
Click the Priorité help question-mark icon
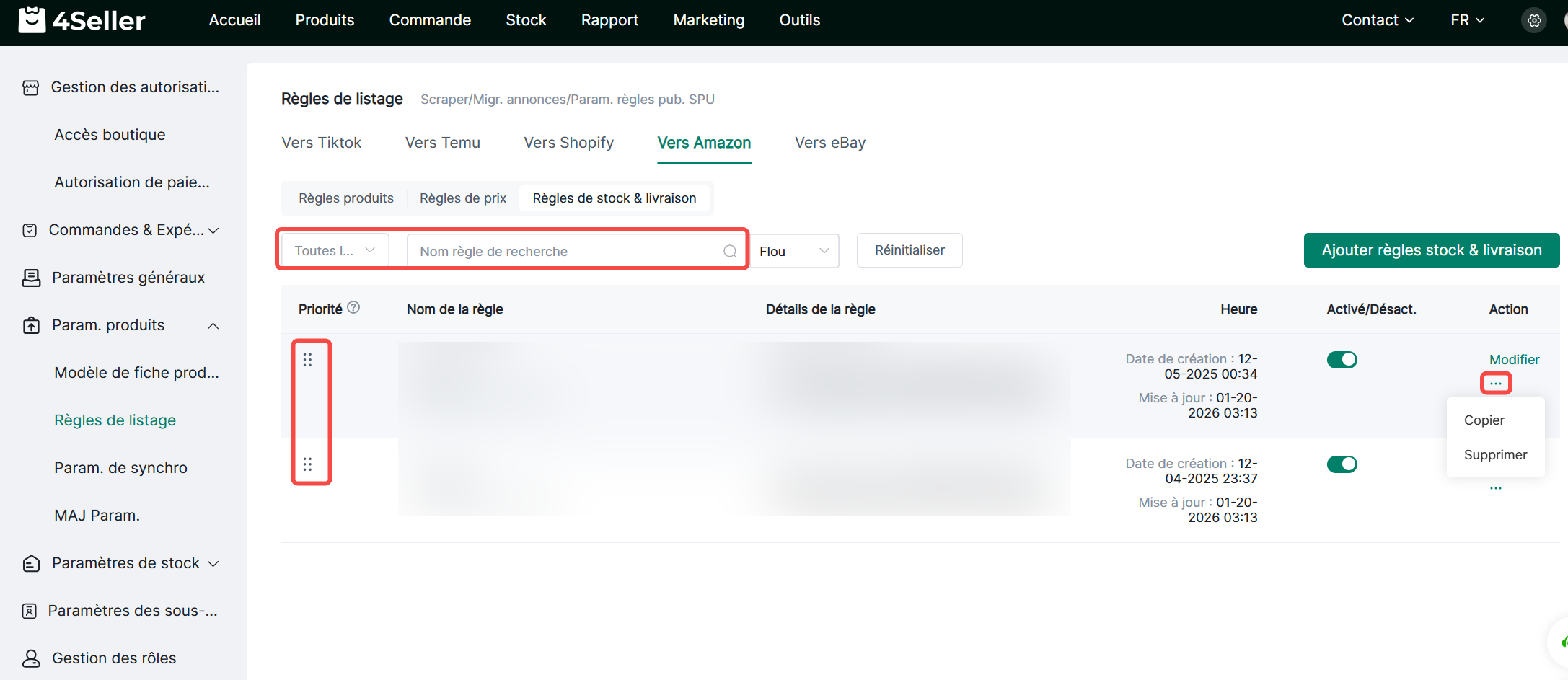[x=353, y=307]
